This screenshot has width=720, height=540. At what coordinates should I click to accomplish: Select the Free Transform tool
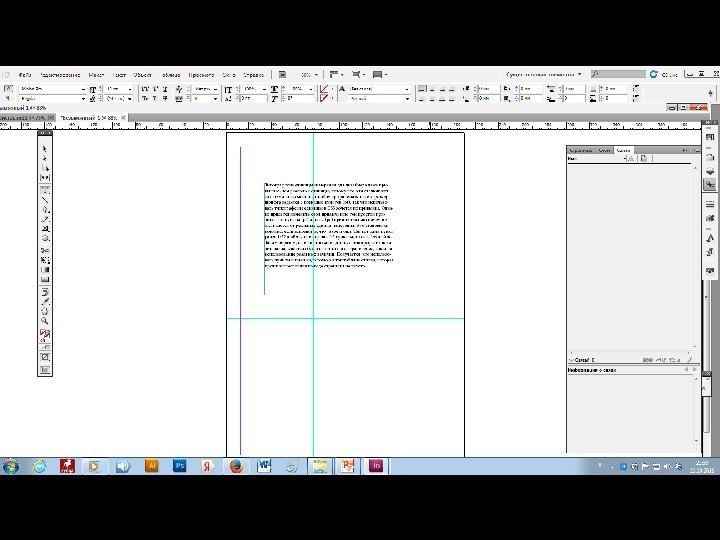tap(45, 260)
